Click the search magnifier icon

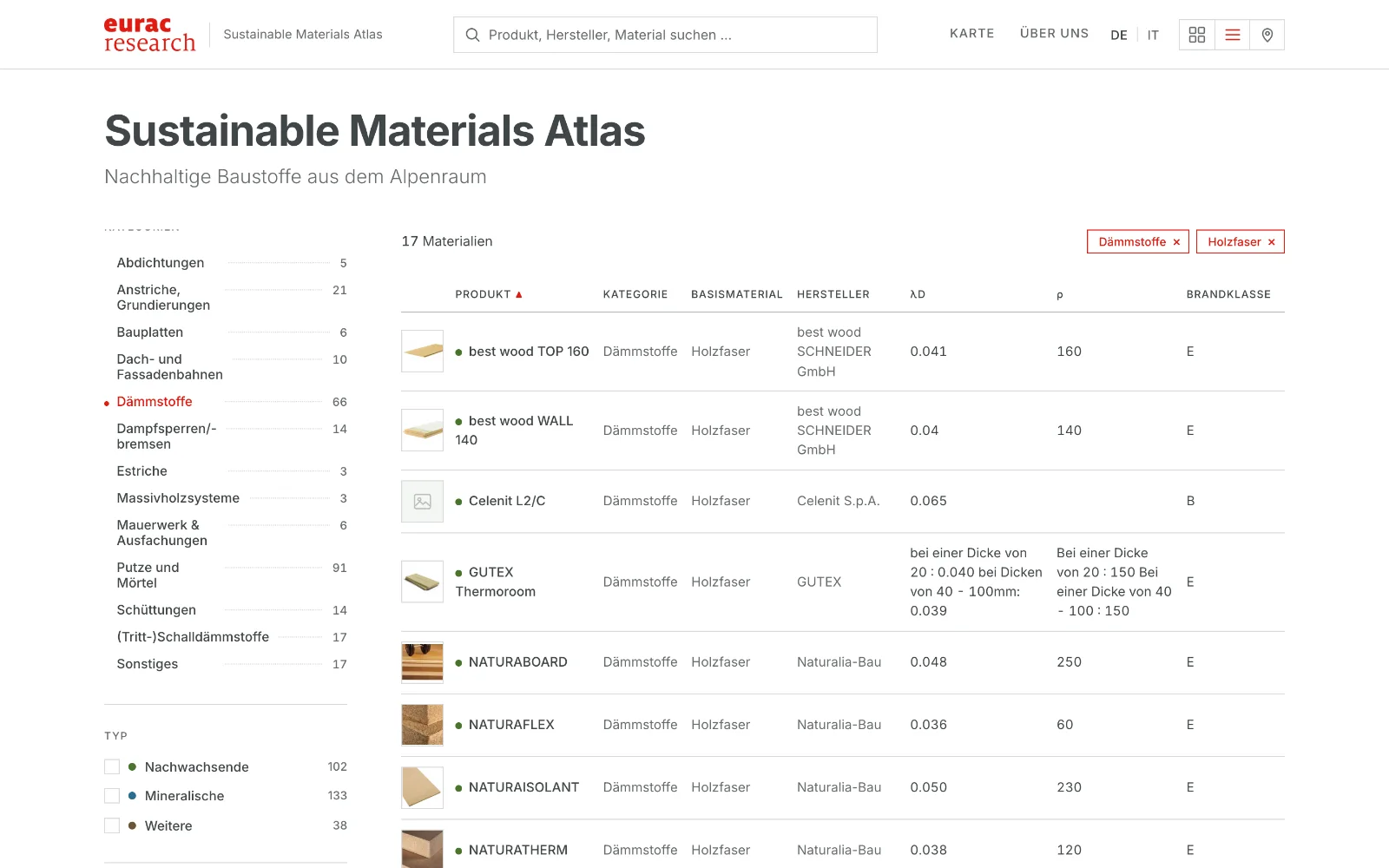472,35
